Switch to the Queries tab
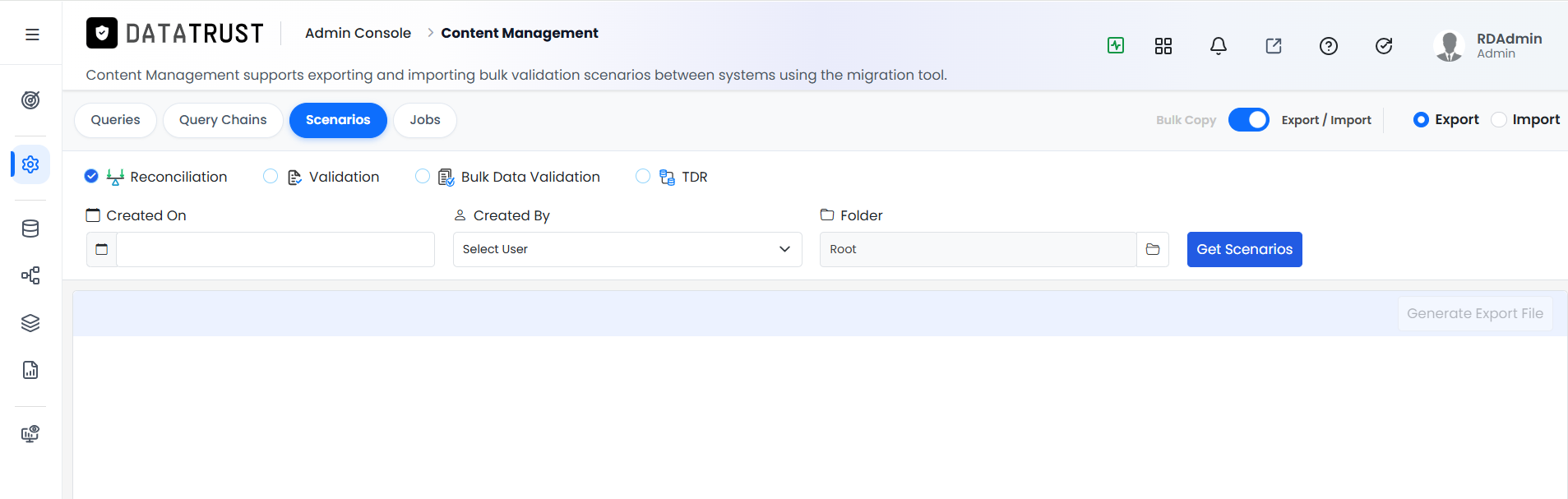 (115, 120)
